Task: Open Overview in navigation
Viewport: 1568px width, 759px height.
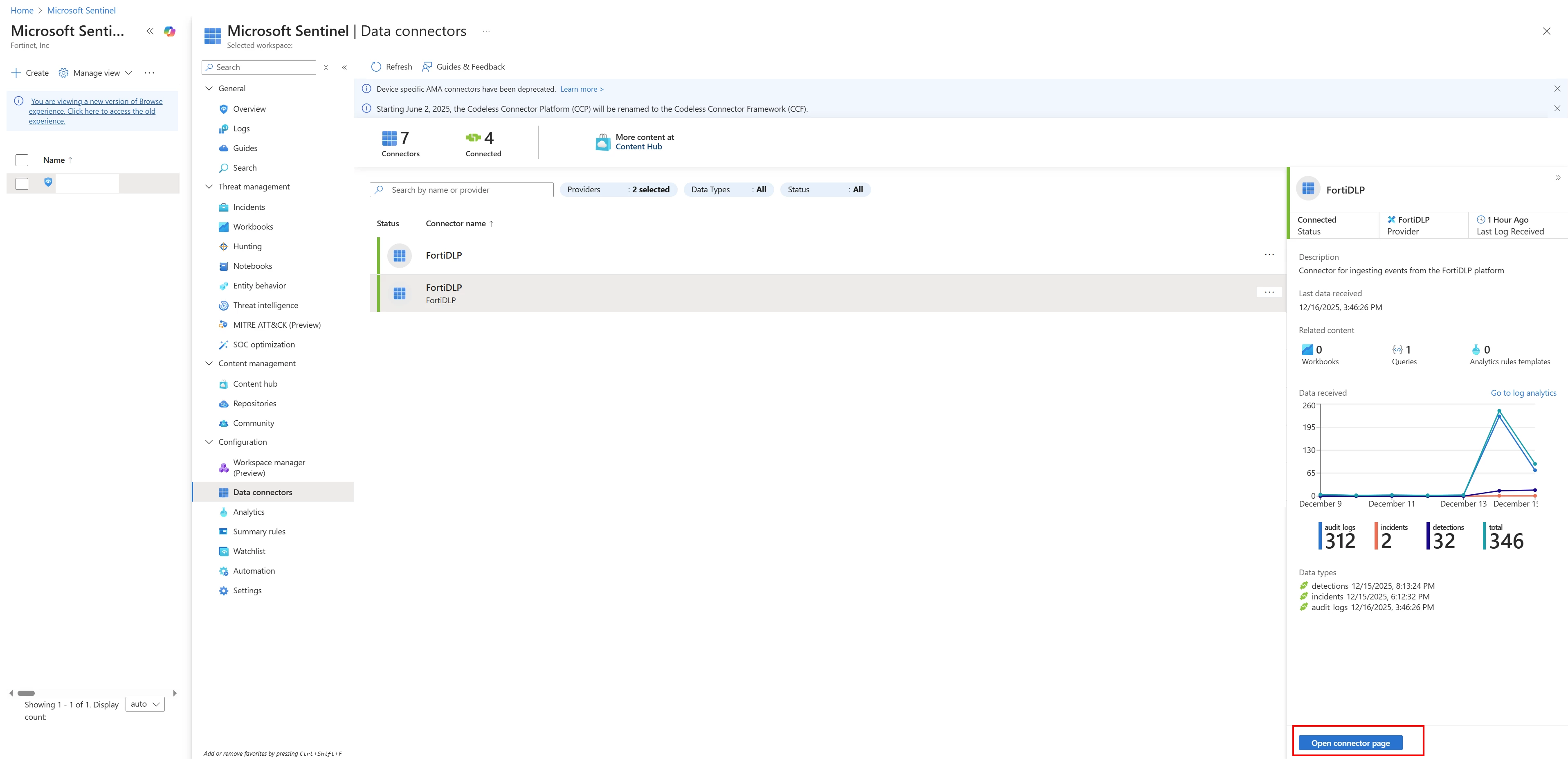Action: click(x=249, y=109)
